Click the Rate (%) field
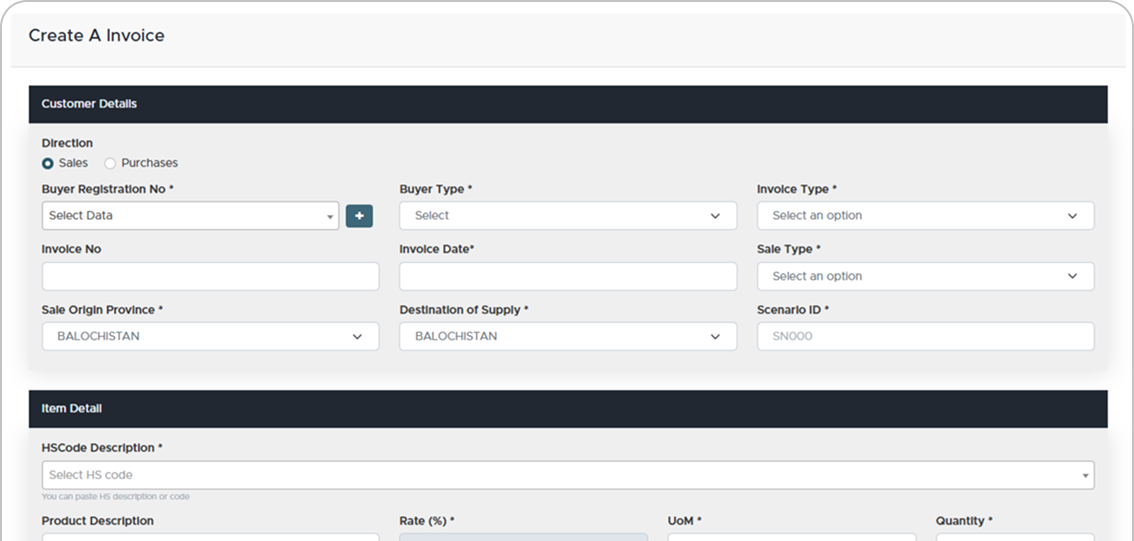The image size is (1134, 541). (x=523, y=537)
